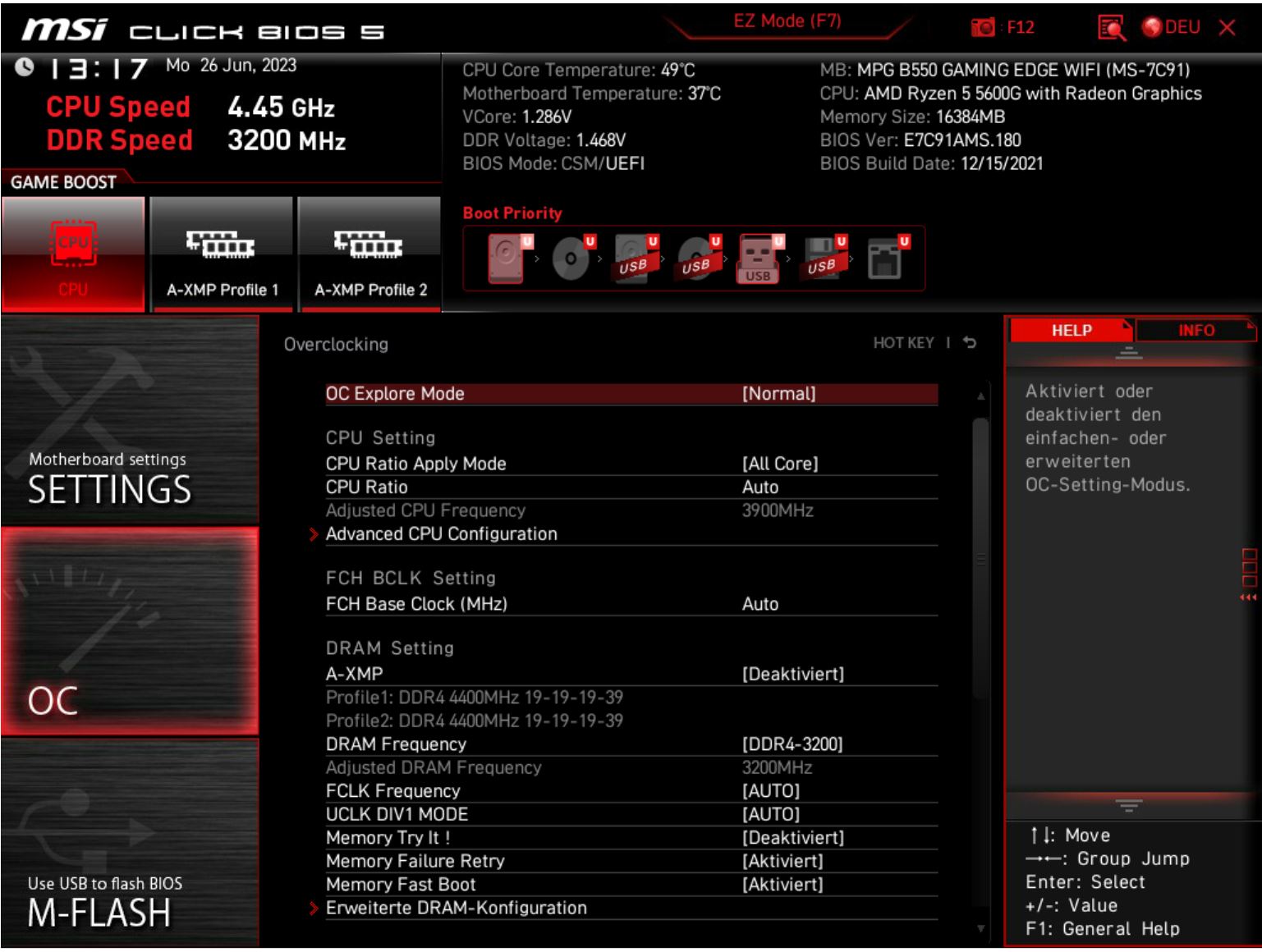Open the HOT KEY menu
Viewport: 1262px width, 952px height.
(x=903, y=343)
